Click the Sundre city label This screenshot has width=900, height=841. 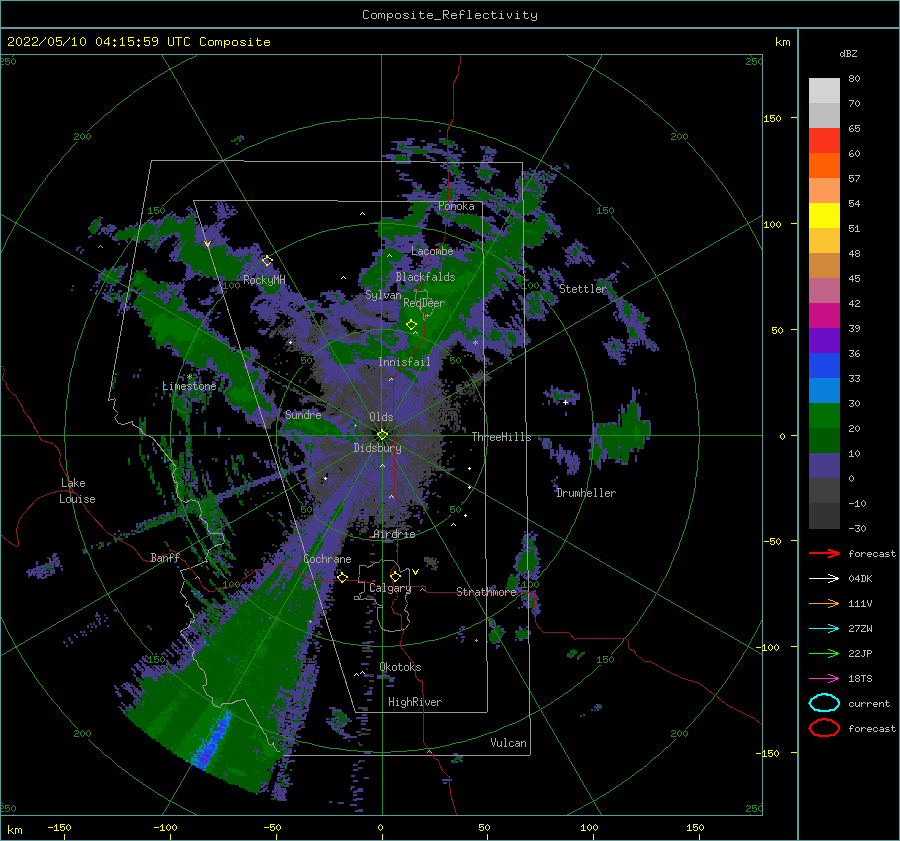pyautogui.click(x=303, y=414)
